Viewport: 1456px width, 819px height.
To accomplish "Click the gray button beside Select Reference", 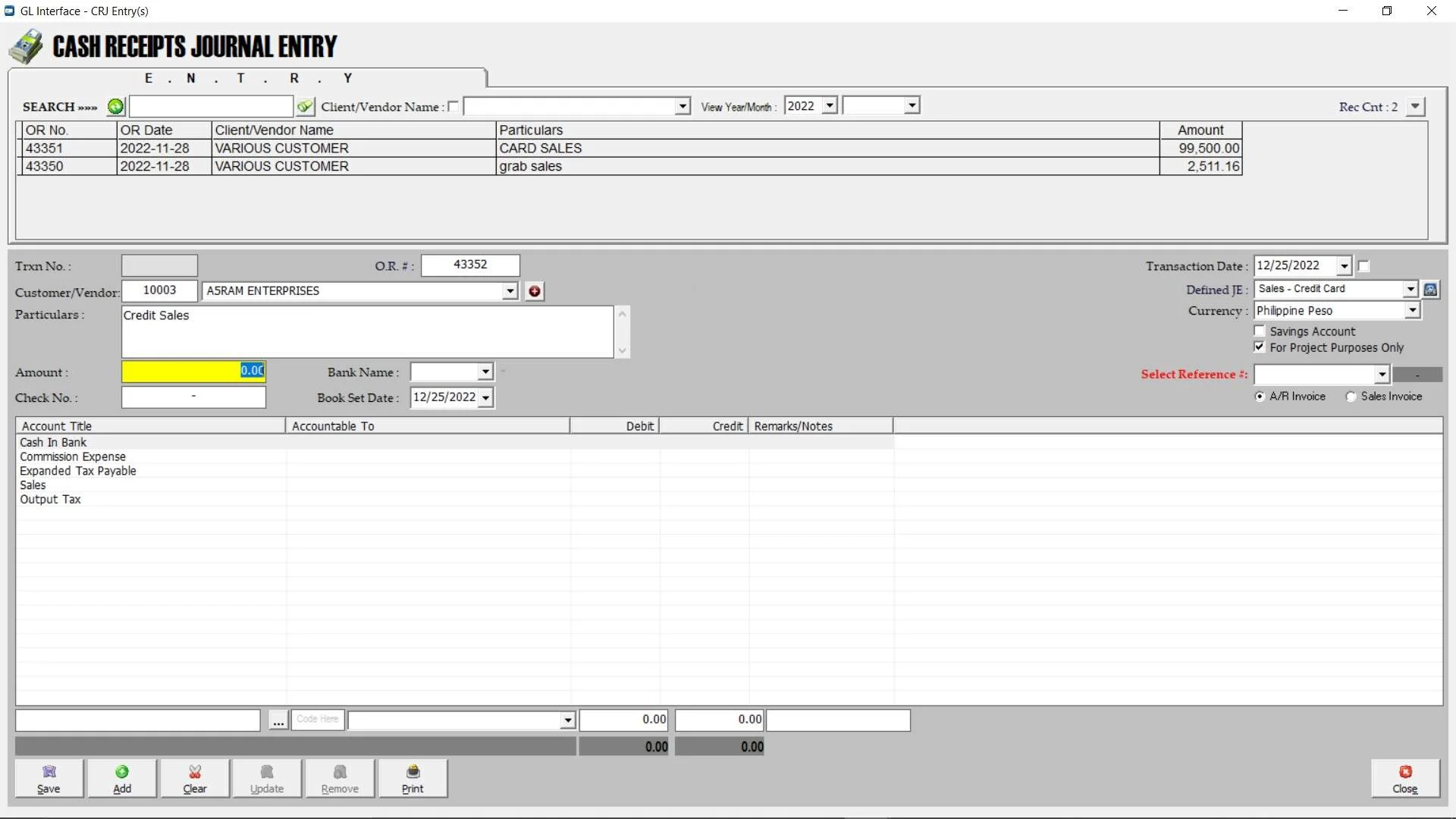I will click(1417, 375).
